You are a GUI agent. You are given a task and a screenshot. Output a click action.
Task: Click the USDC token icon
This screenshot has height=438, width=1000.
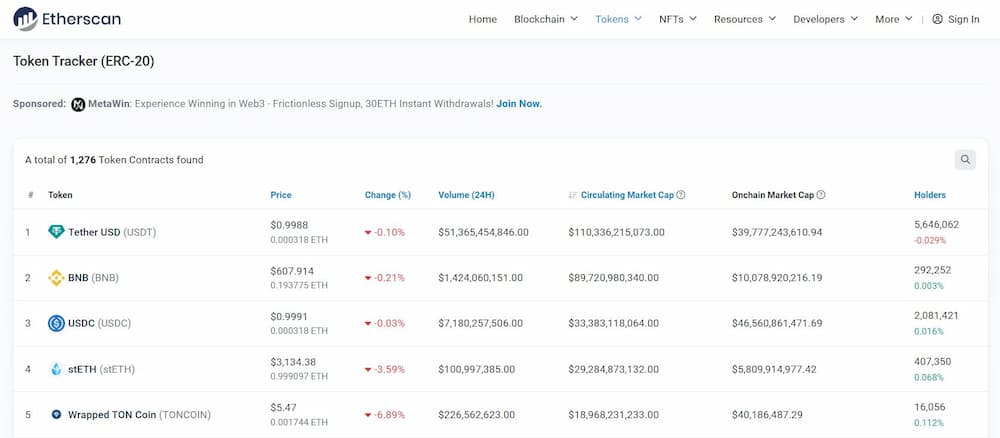point(56,323)
